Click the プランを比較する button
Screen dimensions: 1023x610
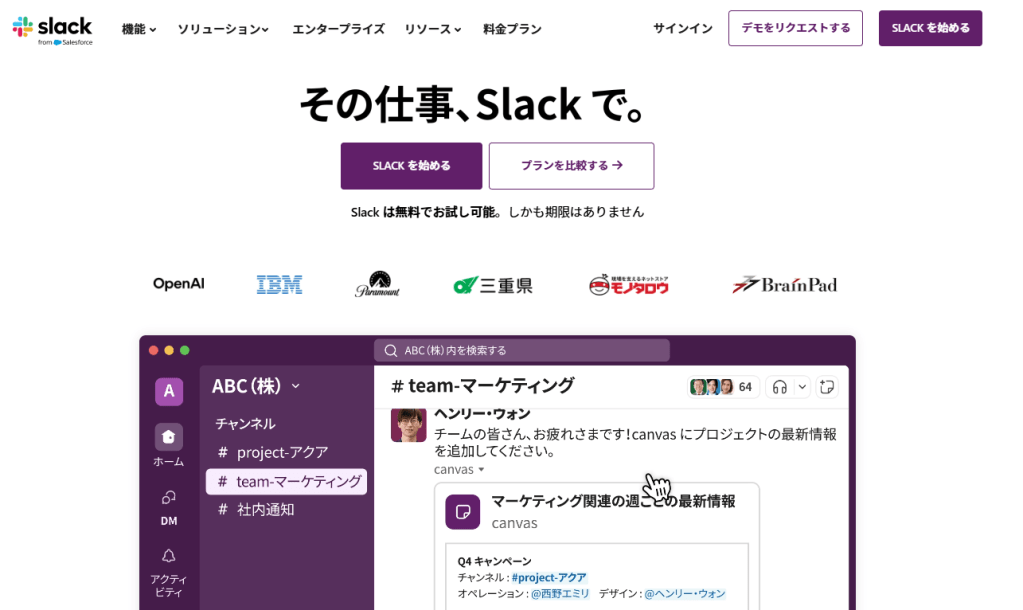[x=571, y=166]
